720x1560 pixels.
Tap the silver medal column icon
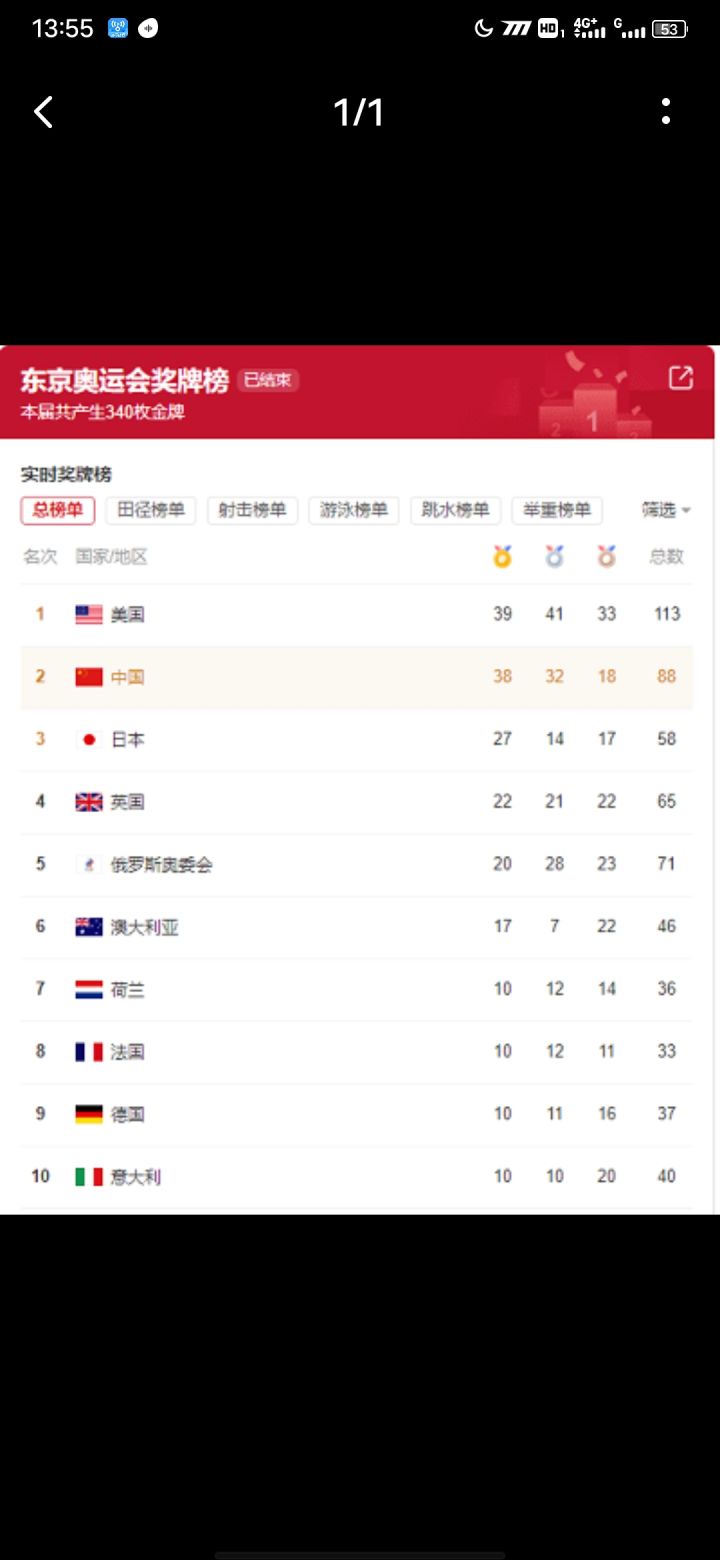point(554,556)
